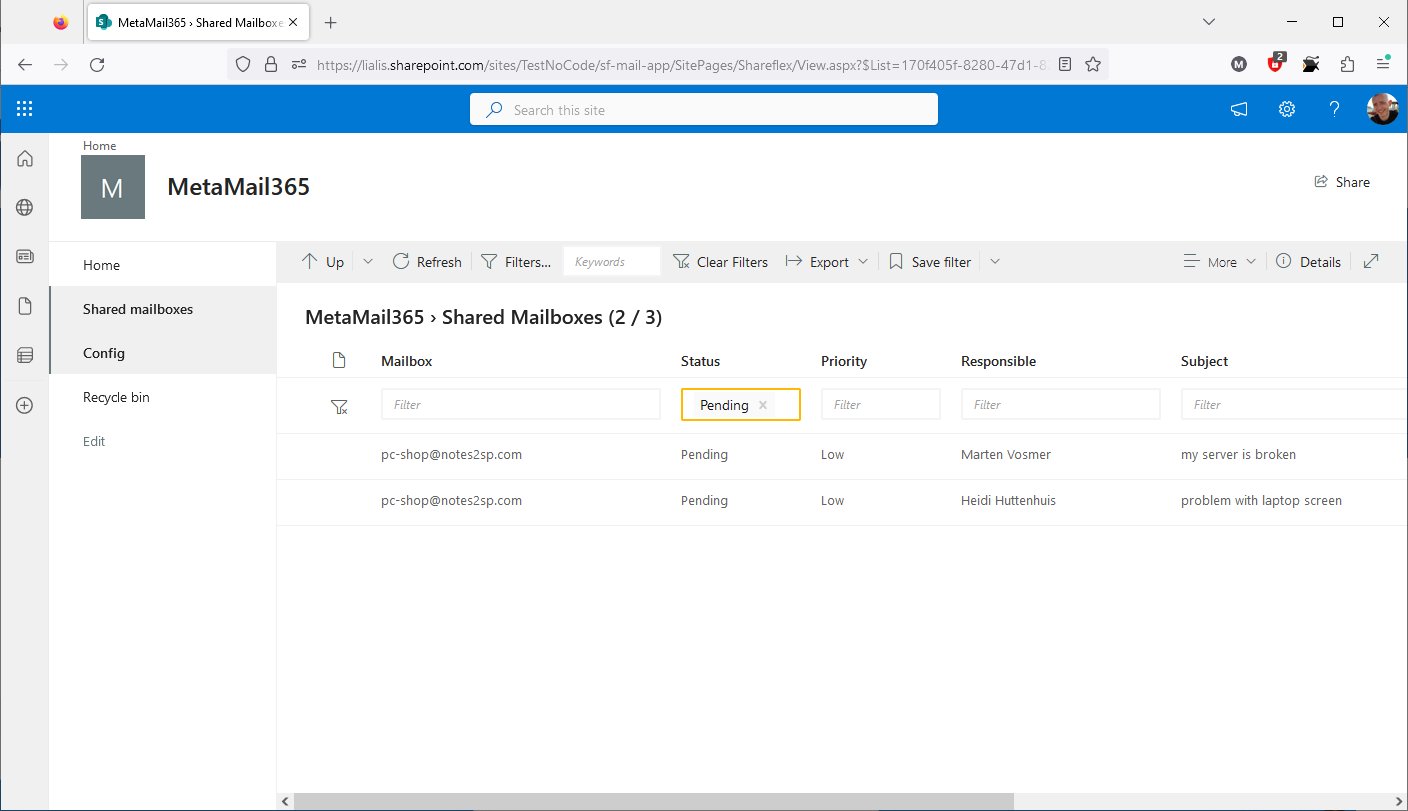The height and width of the screenshot is (811, 1408).
Task: Bookmark this page with the star icon
Action: point(1093,64)
